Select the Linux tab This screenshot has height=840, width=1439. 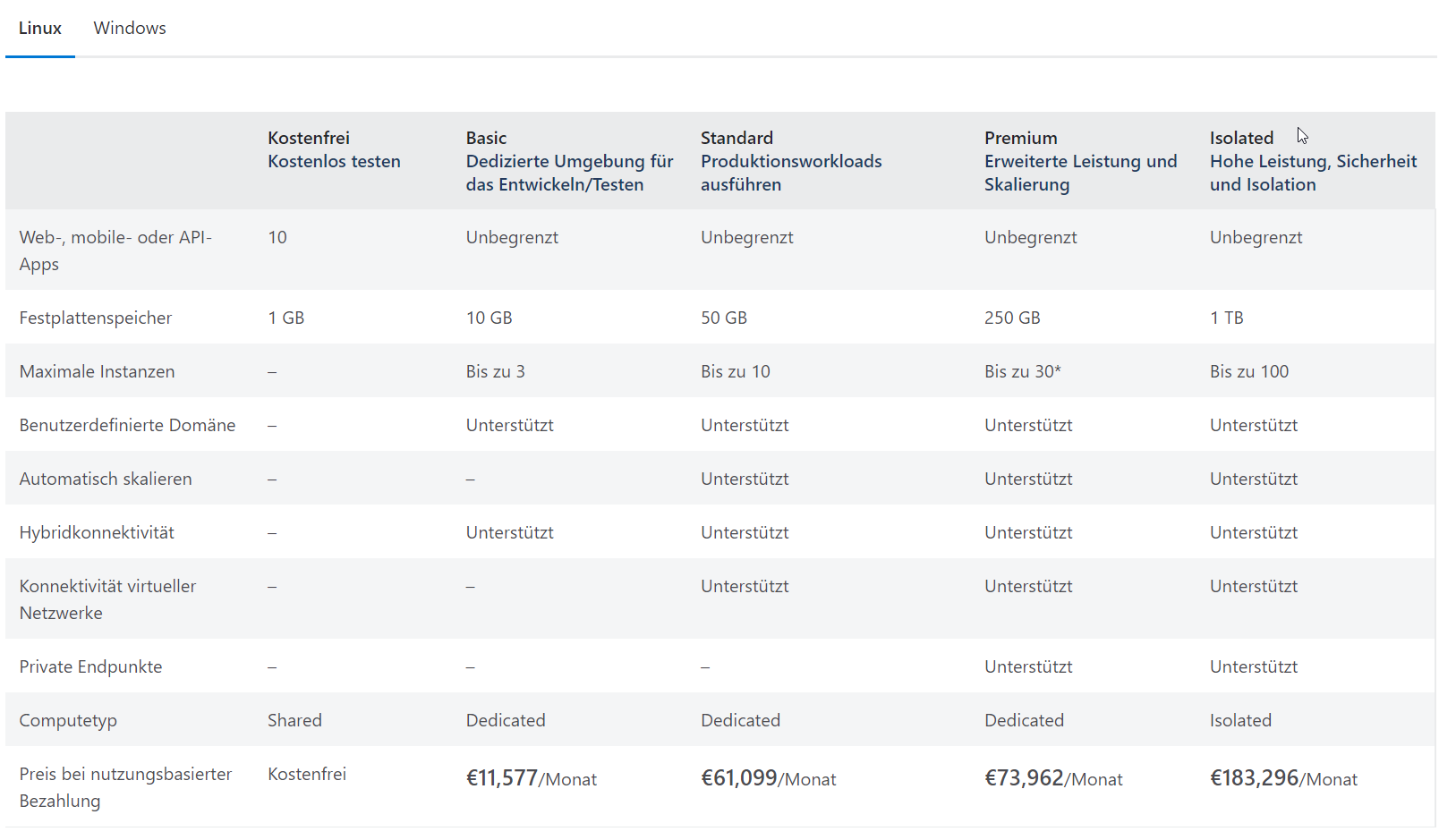40,29
